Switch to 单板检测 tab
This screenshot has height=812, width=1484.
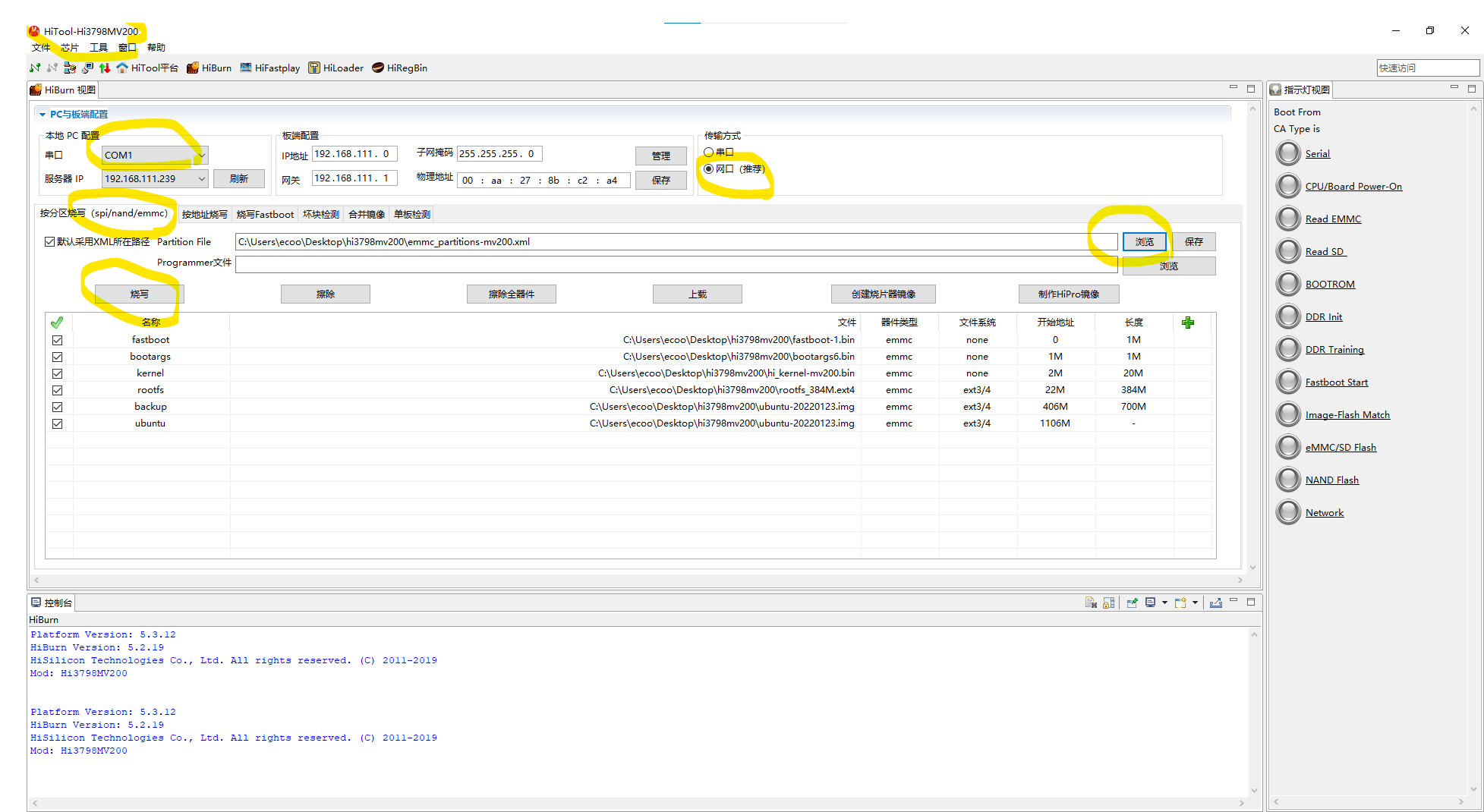point(412,215)
